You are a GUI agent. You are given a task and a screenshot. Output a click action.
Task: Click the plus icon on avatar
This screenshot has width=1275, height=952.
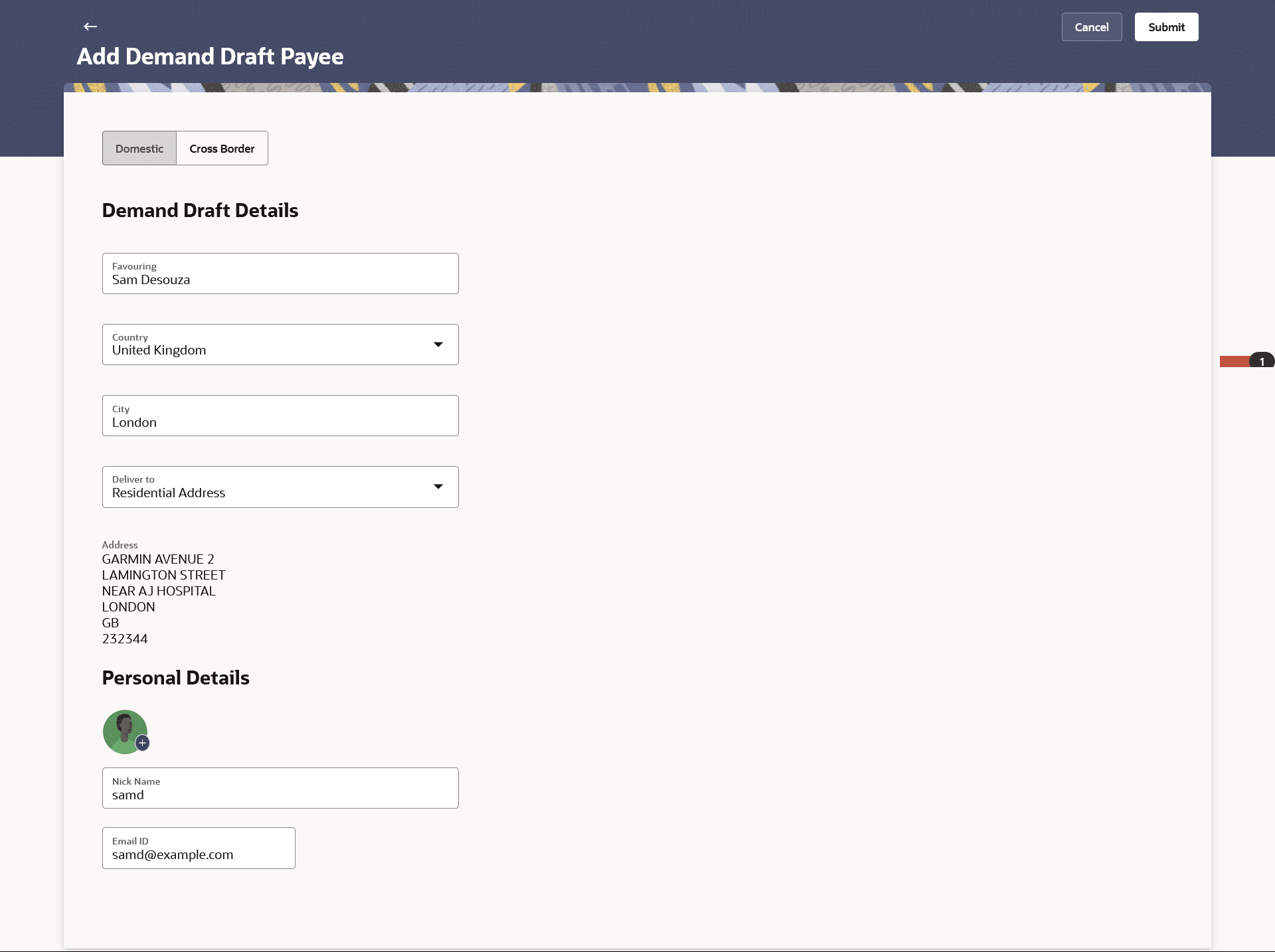tap(142, 743)
